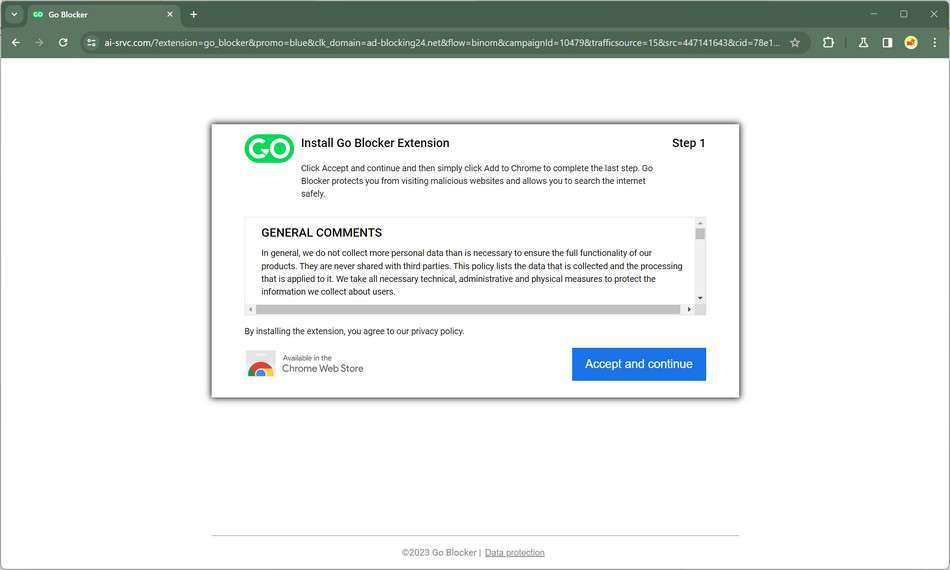This screenshot has width=950, height=570.
Task: Click the policy horizontal scroll right arrow
Action: [689, 310]
